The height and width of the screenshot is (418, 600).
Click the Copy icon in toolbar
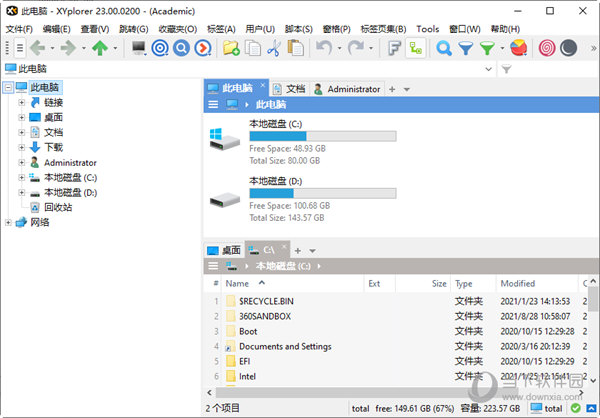click(253, 48)
